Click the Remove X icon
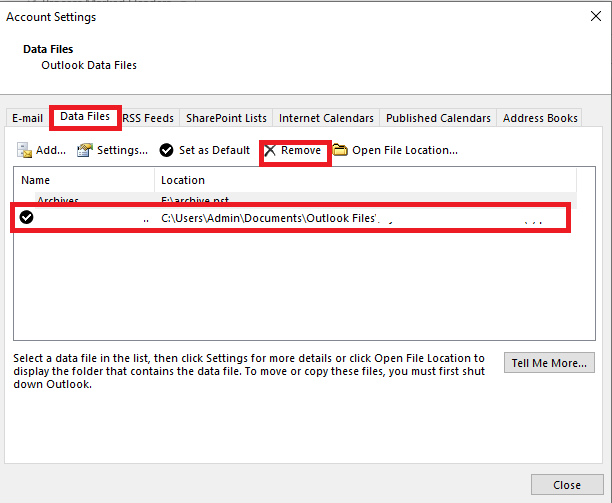The image size is (612, 503). tap(270, 150)
